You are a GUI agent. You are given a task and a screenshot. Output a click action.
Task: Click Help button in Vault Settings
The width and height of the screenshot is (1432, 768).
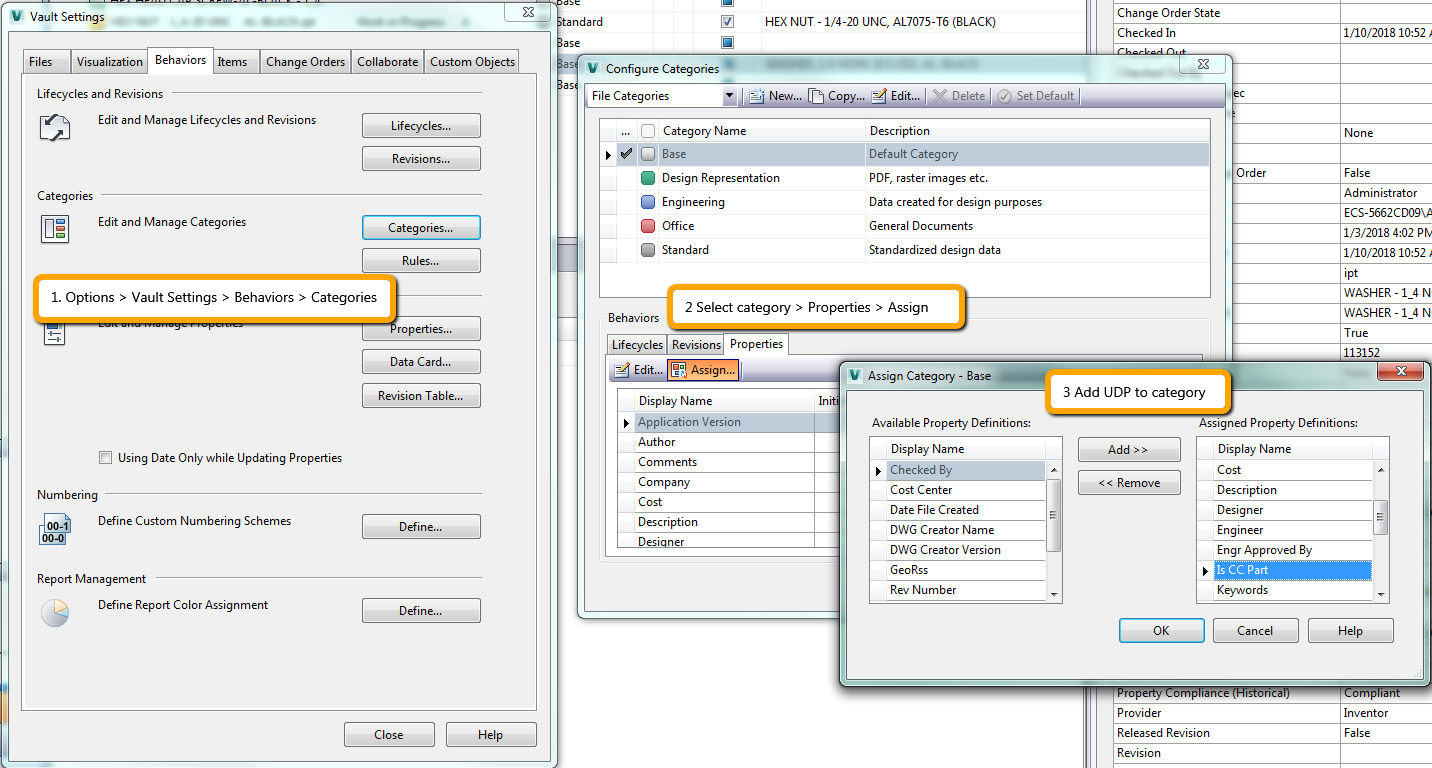(x=491, y=735)
